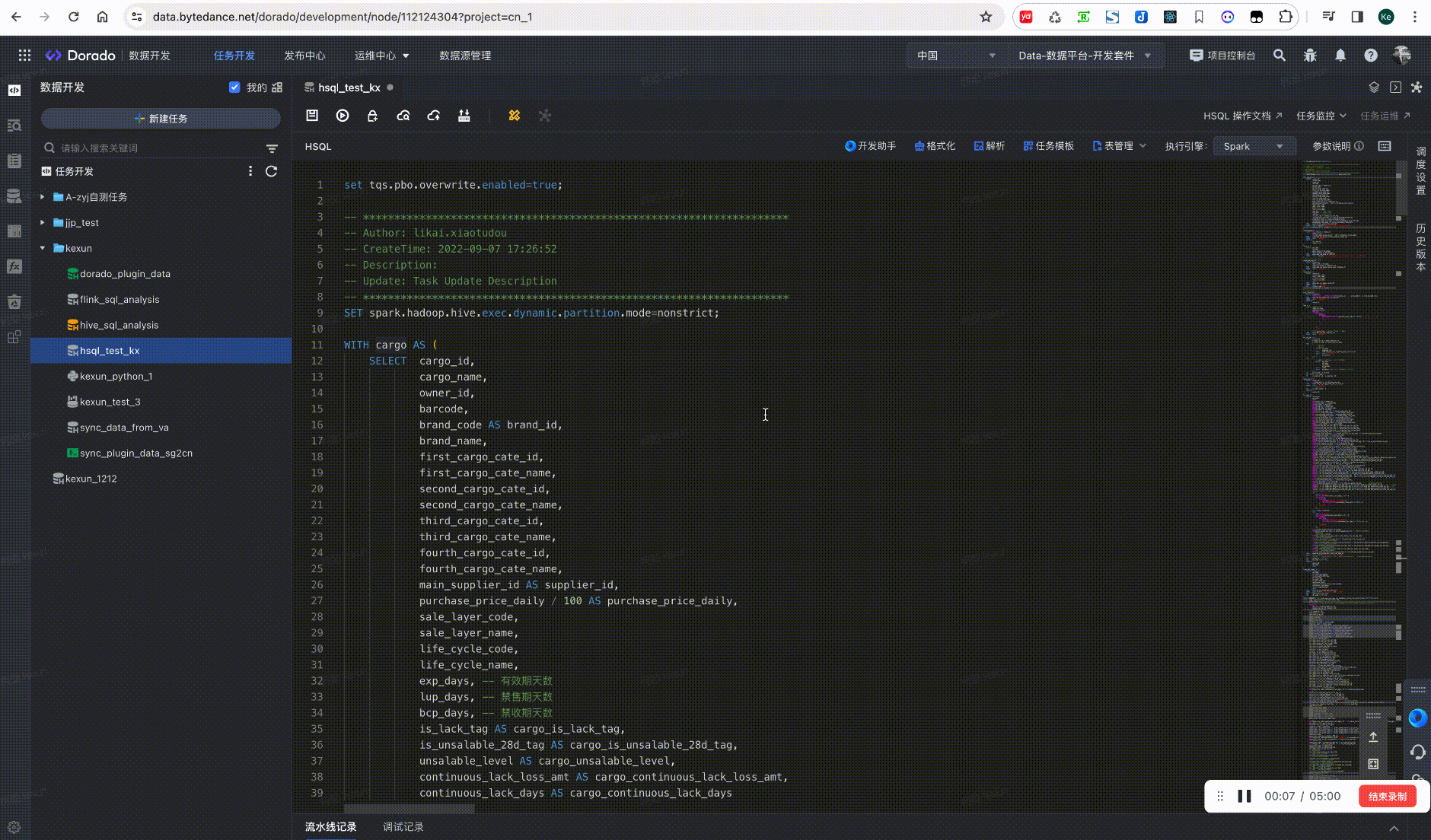Click the 结束录制 button

click(1388, 797)
